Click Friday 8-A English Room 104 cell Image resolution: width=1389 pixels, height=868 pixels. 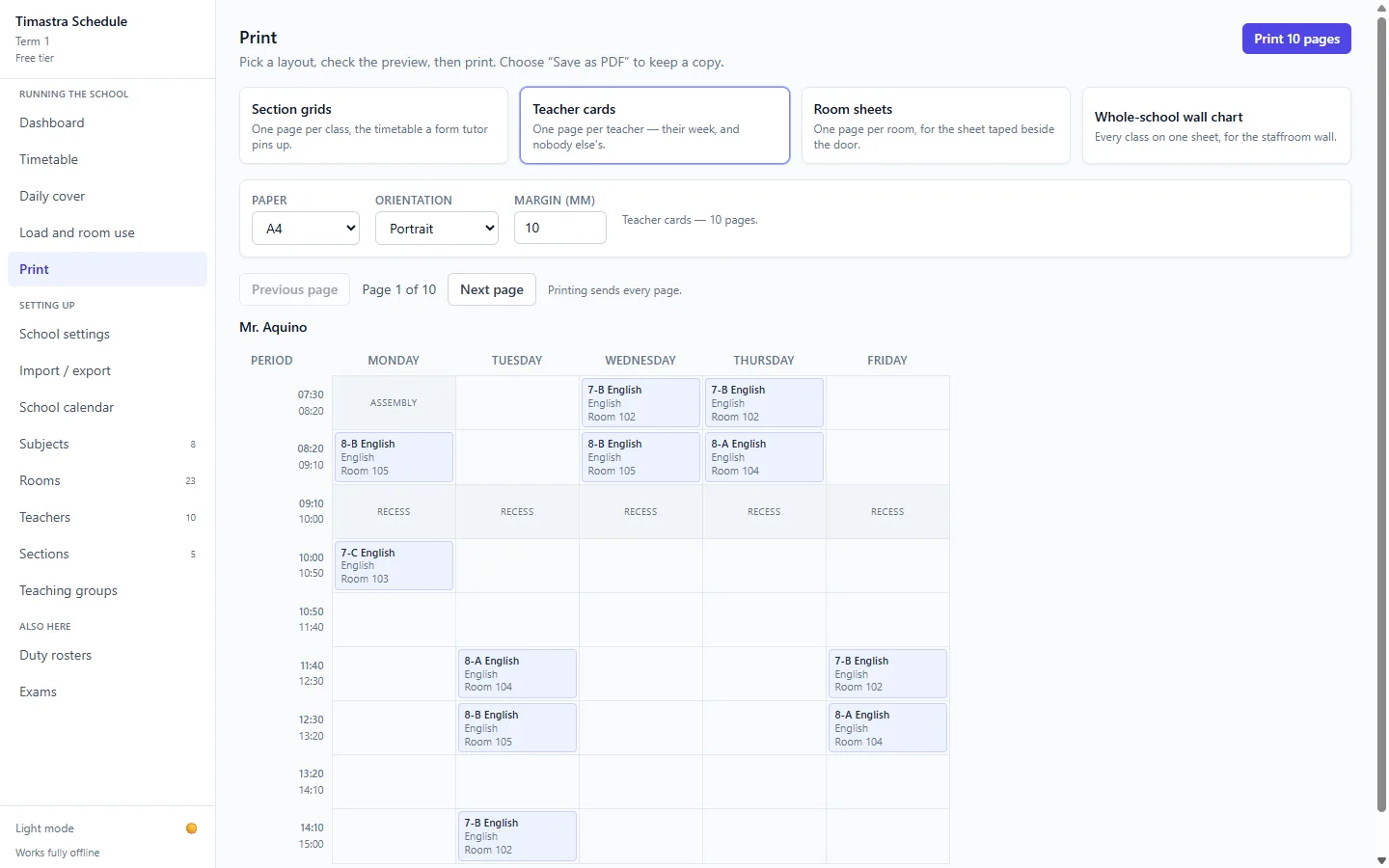tap(887, 728)
